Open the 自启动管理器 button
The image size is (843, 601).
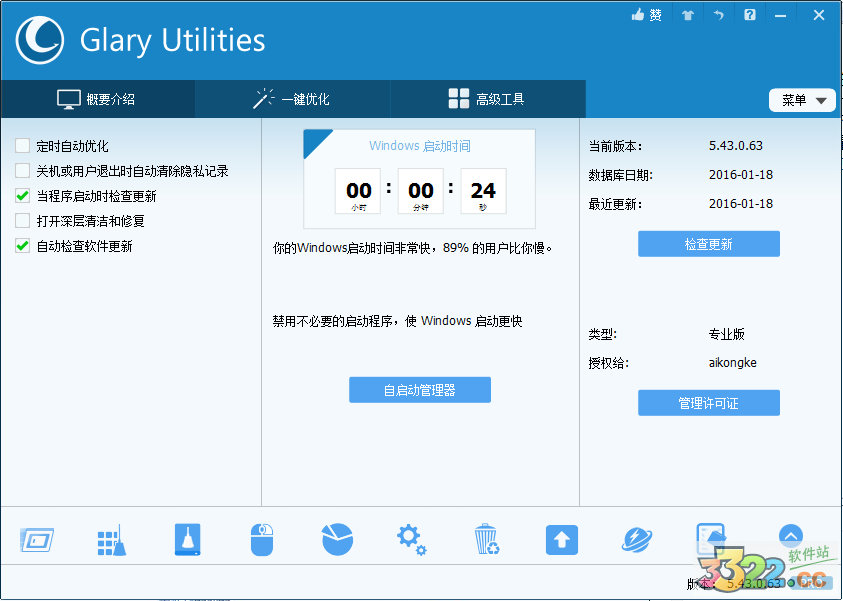coord(420,390)
